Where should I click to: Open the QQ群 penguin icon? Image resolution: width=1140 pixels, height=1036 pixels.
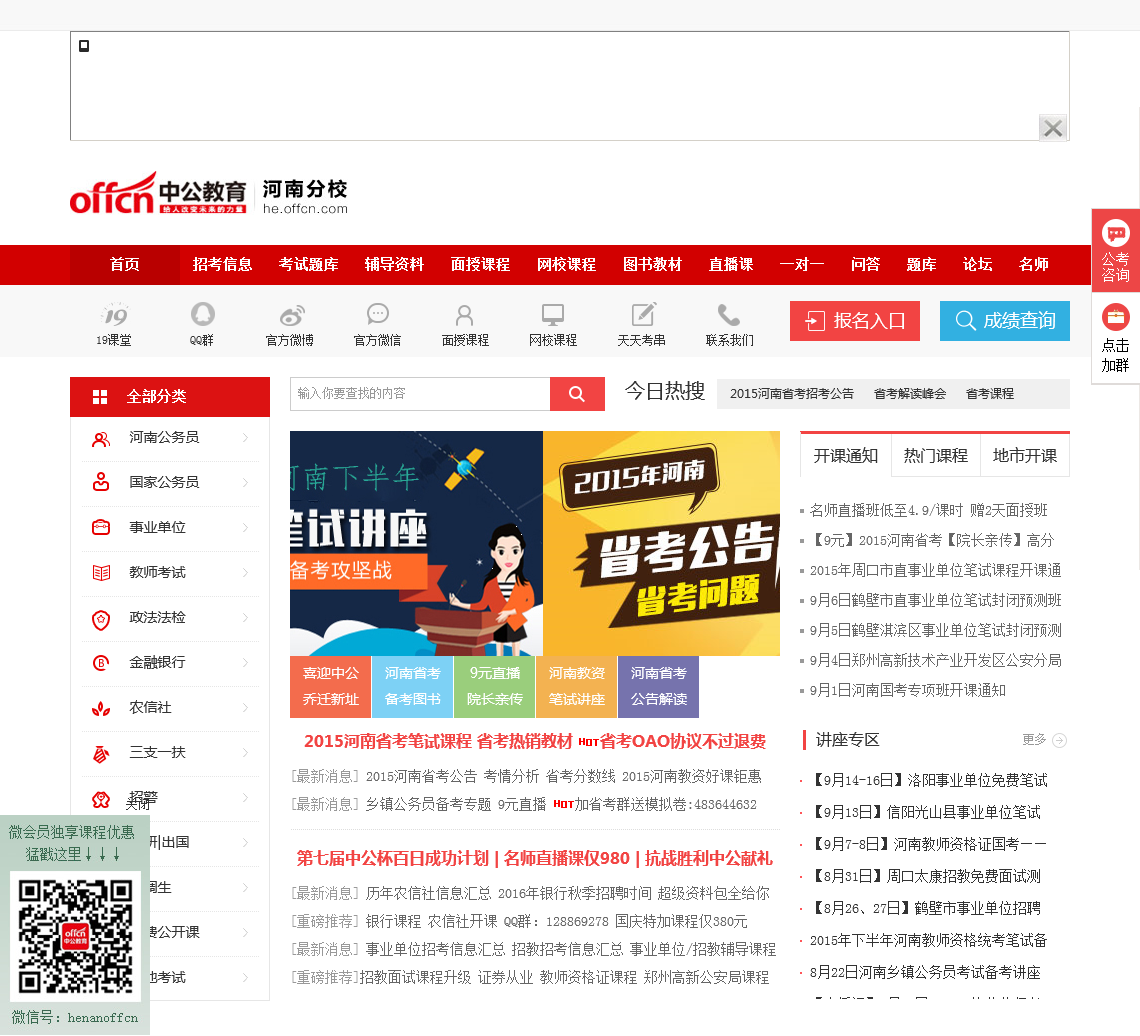(x=202, y=314)
